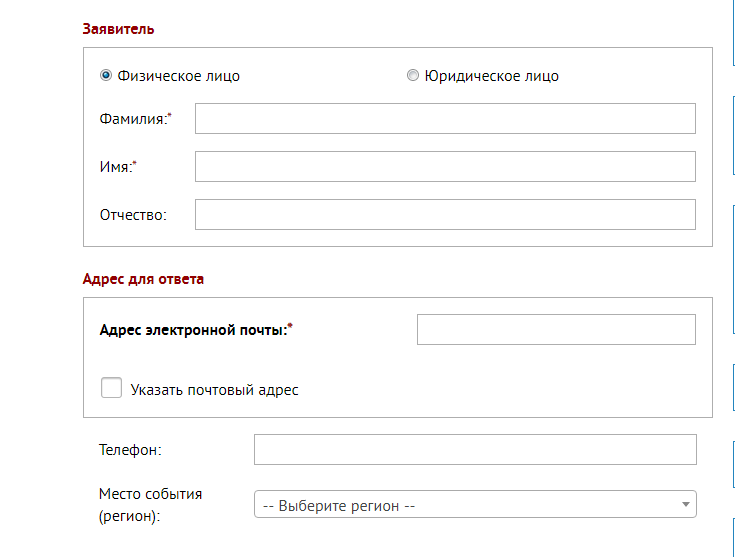
Task: Click the Юридическое лицо label text
Action: [492, 76]
